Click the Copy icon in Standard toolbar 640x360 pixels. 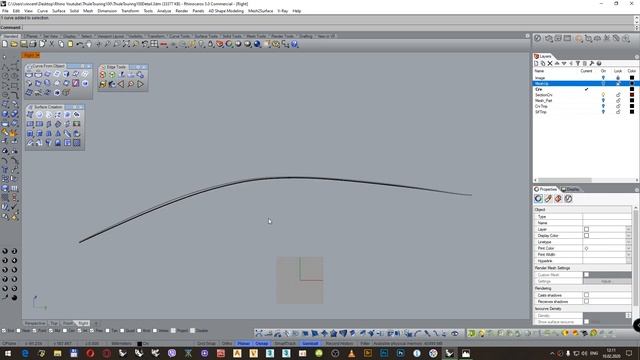pos(61,44)
